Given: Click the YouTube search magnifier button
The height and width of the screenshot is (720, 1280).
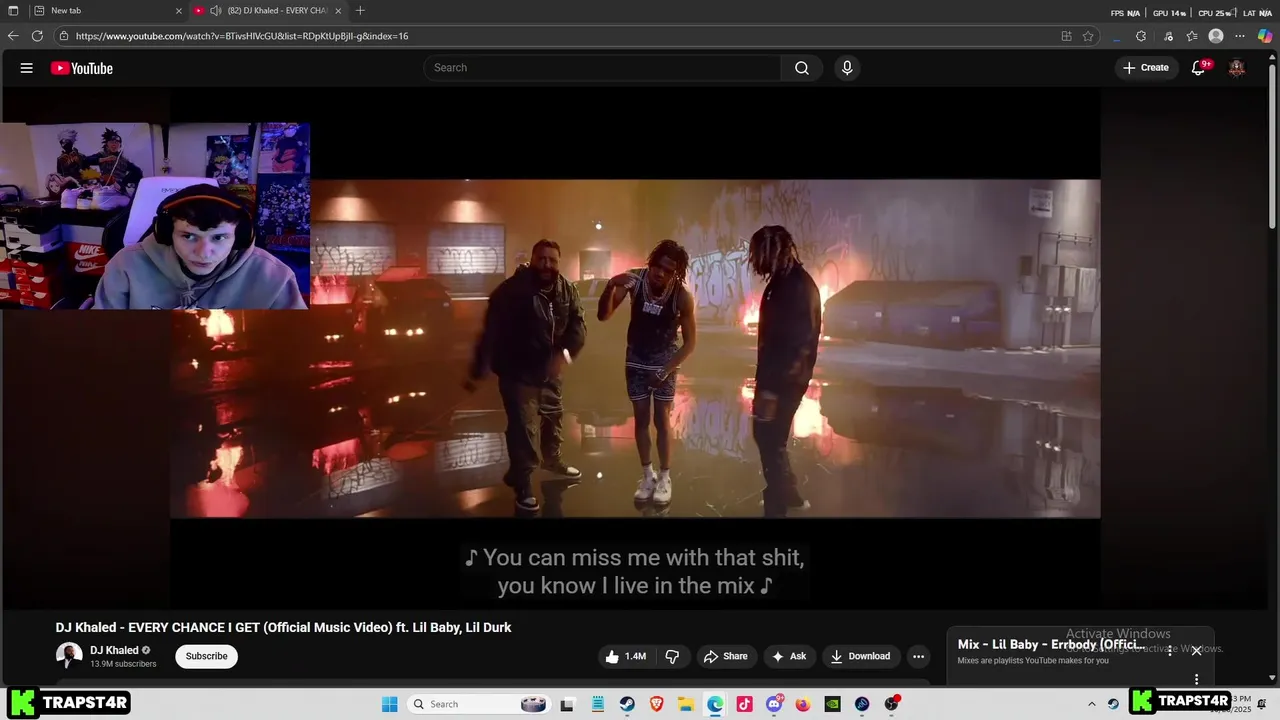Looking at the screenshot, I should click(802, 68).
